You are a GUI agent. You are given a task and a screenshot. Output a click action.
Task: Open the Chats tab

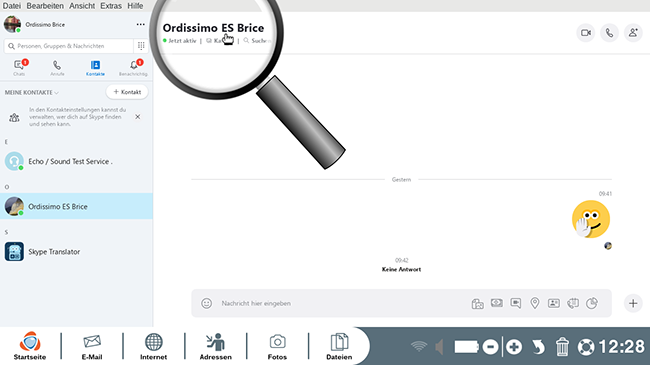pyautogui.click(x=19, y=68)
